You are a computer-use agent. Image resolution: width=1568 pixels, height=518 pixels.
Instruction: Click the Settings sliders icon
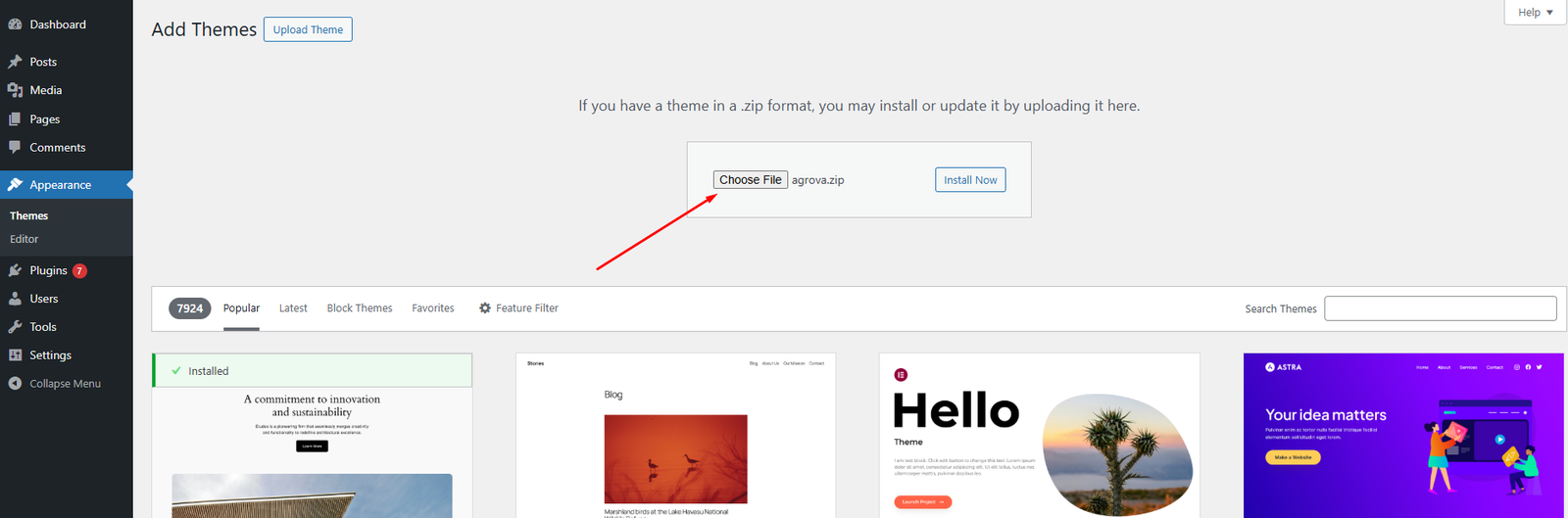click(x=15, y=355)
